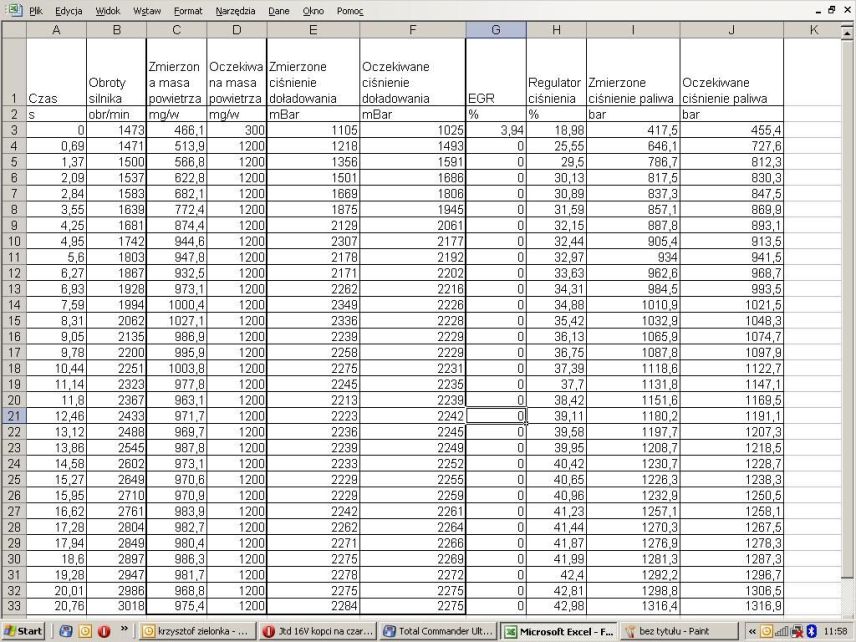Click the cell with value 1316,9
Image resolution: width=856 pixels, height=642 pixels.
tap(732, 606)
